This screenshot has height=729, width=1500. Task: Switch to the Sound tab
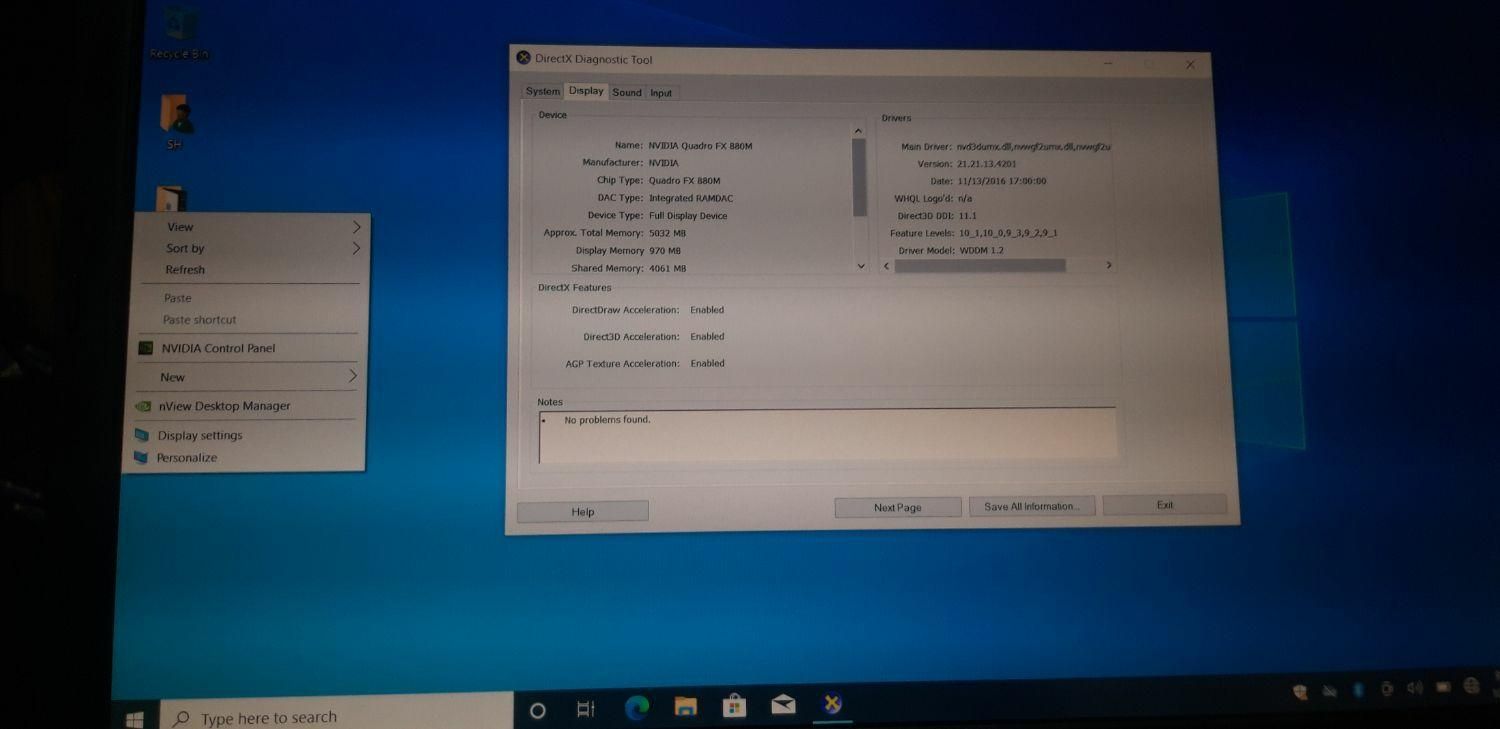(x=627, y=93)
